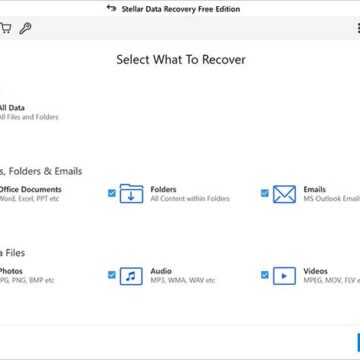
Task: Click 'All Content within Folders' text
Action: pyautogui.click(x=190, y=199)
